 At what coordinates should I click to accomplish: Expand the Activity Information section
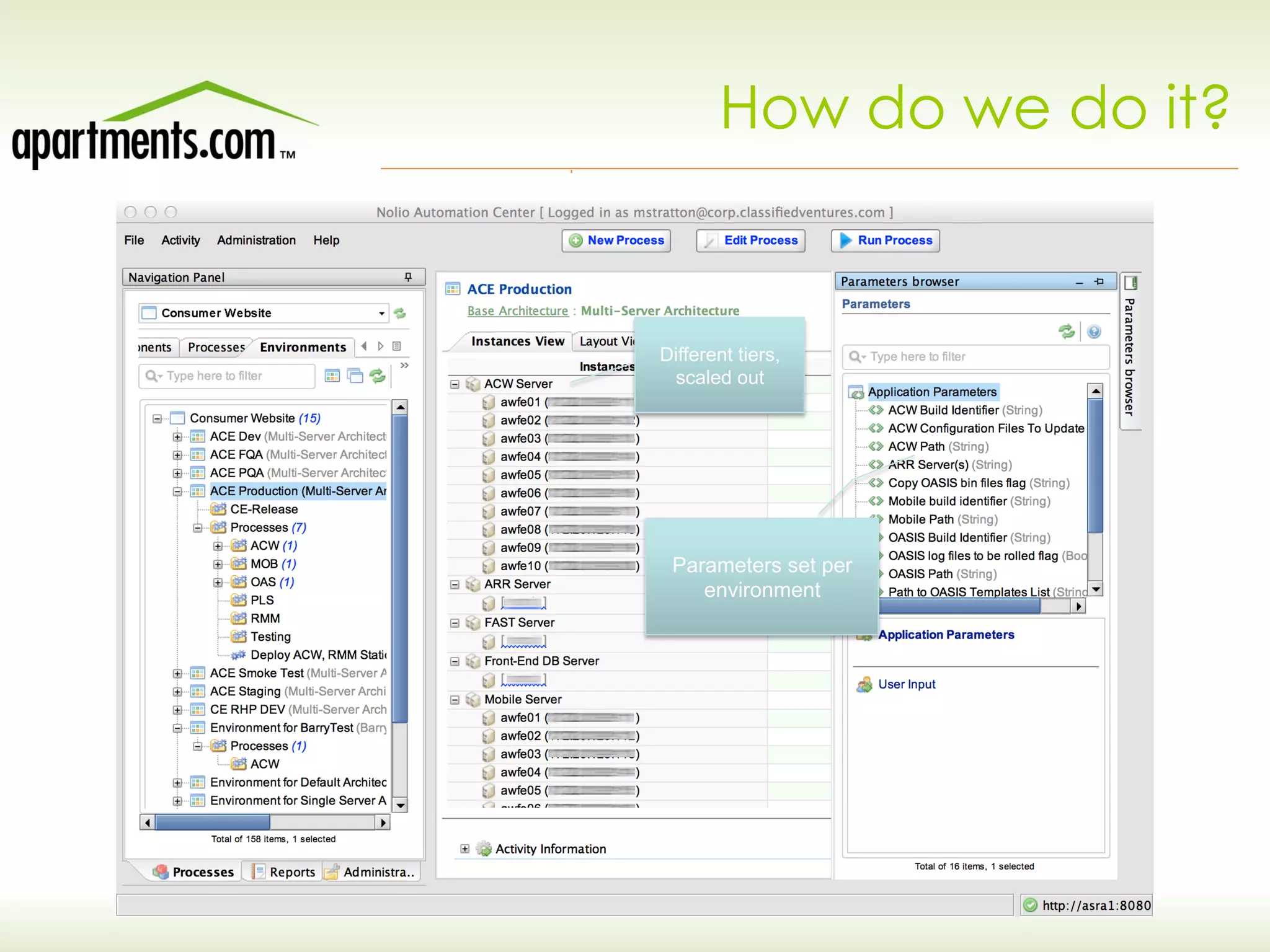point(464,849)
